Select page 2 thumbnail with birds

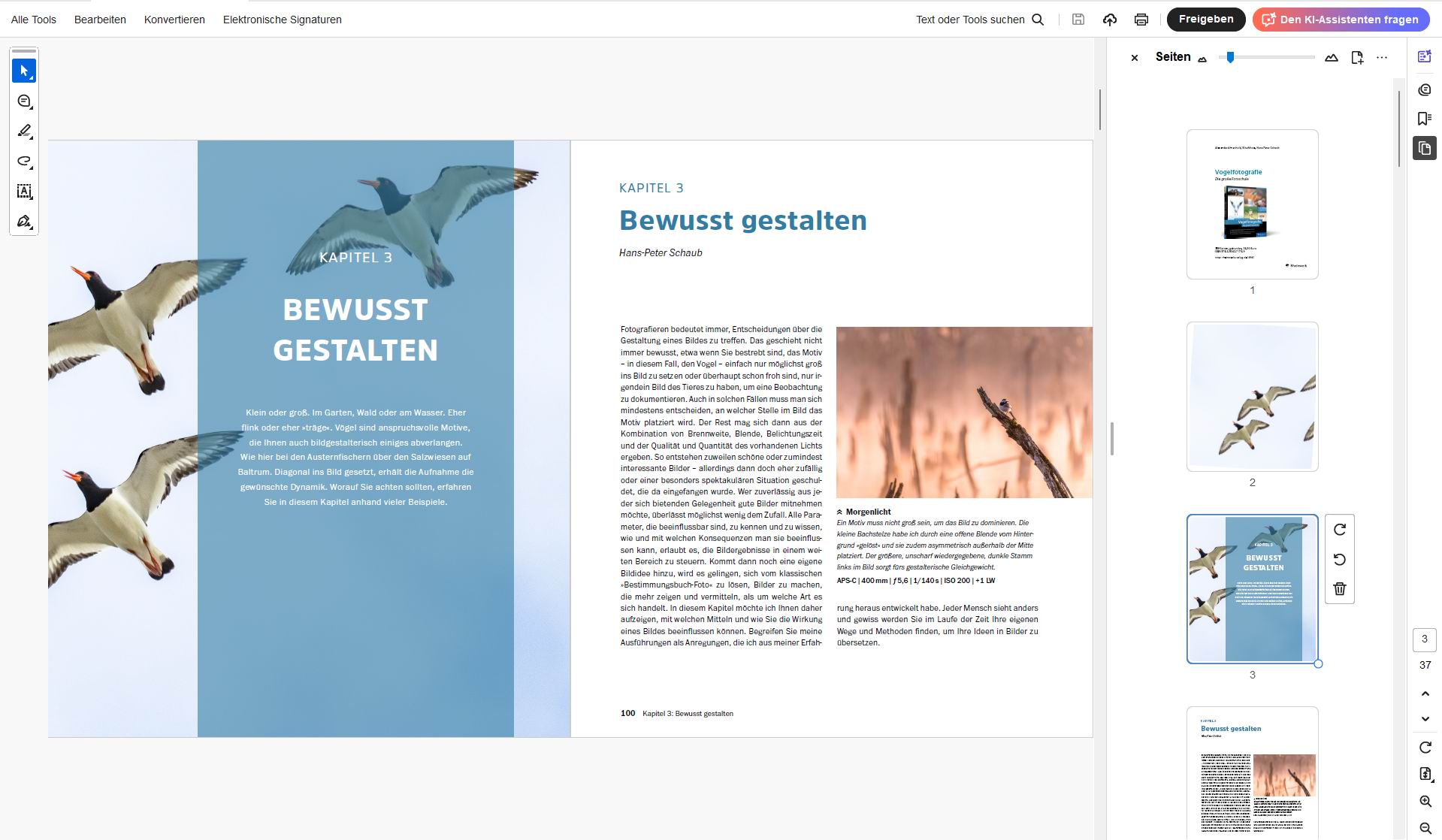click(x=1253, y=397)
